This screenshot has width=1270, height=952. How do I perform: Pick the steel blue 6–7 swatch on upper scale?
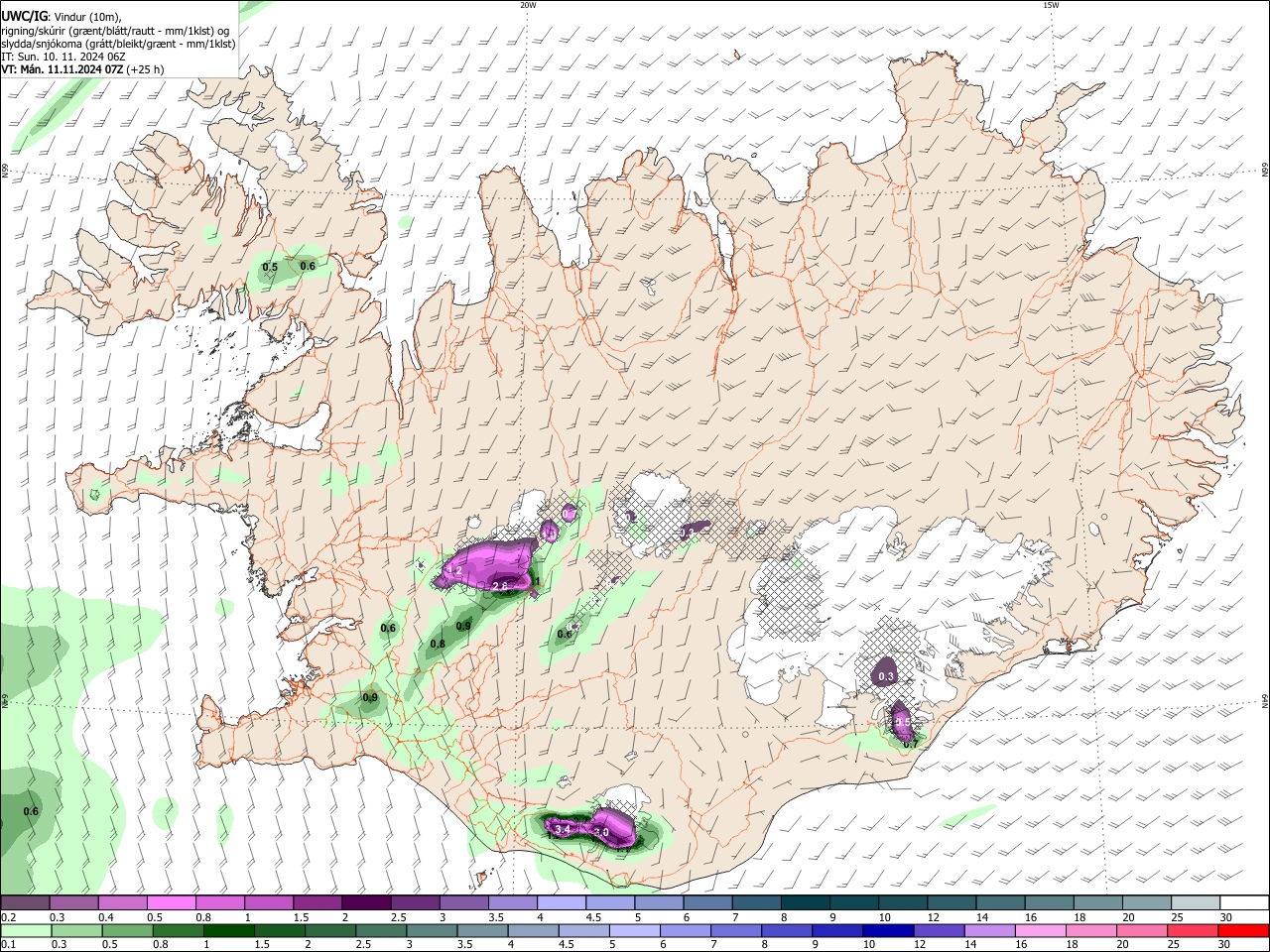708,903
